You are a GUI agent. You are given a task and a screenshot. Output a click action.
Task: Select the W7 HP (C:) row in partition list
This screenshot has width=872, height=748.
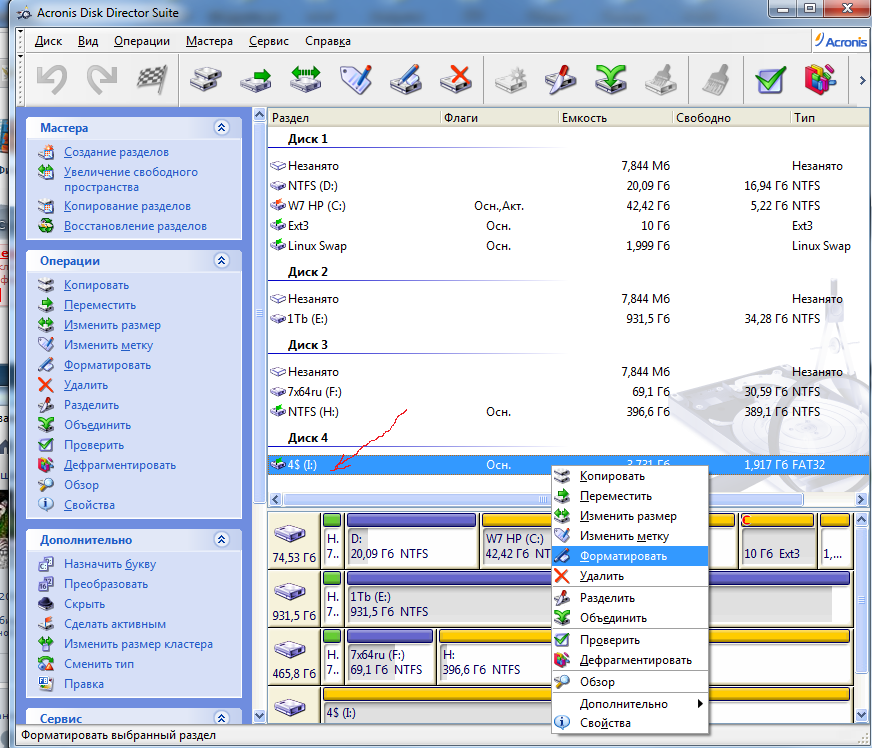(567, 206)
